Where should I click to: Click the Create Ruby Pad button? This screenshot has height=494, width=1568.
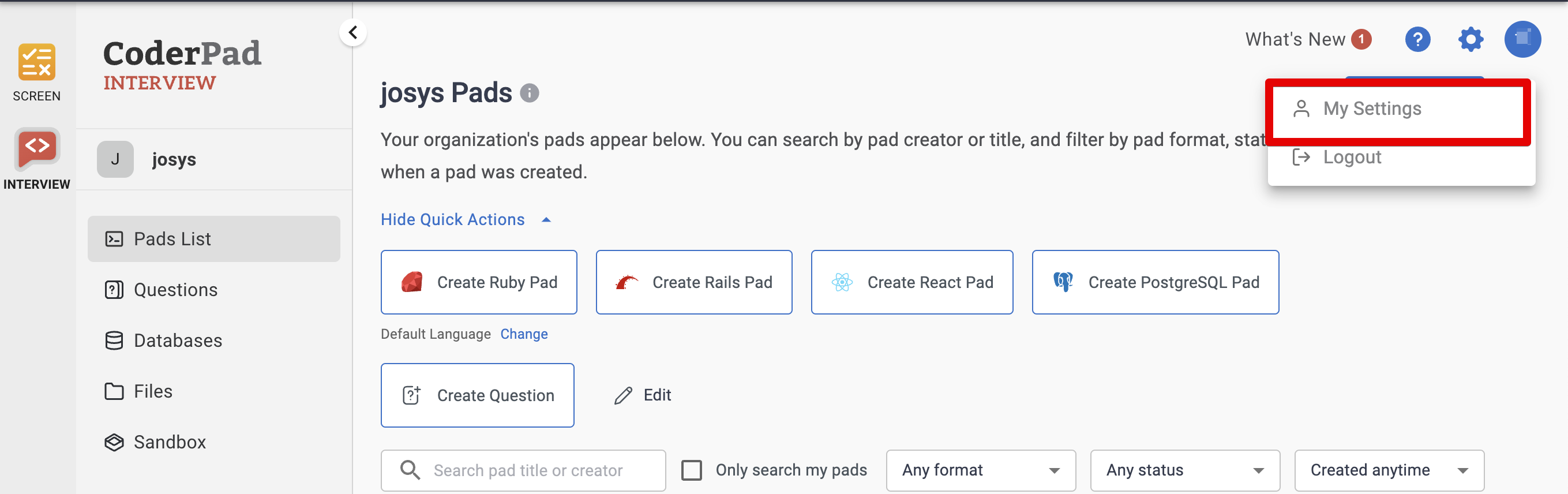[478, 283]
